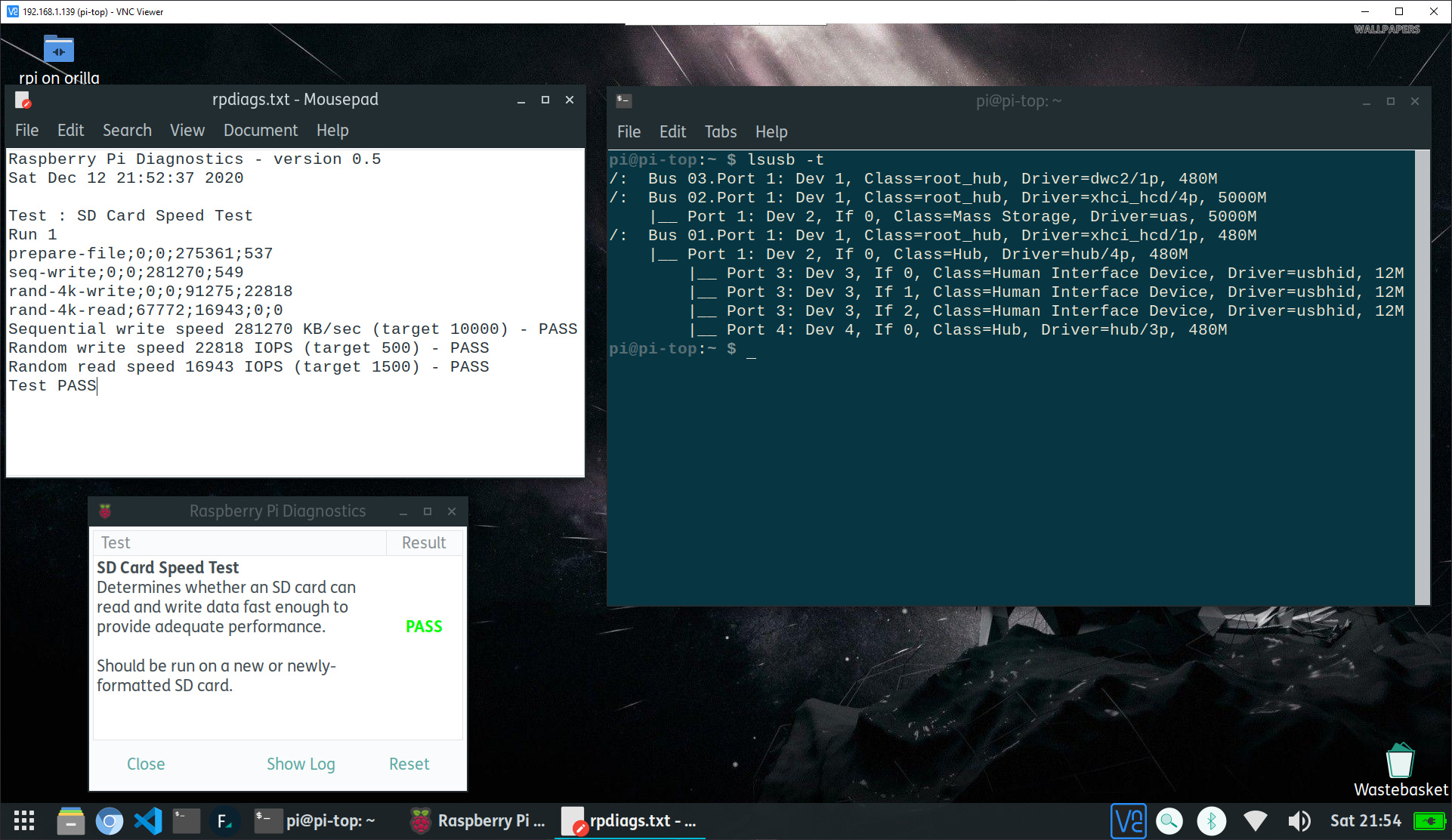This screenshot has width=1452, height=840.
Task: Click the green PASS result
Action: click(x=424, y=627)
